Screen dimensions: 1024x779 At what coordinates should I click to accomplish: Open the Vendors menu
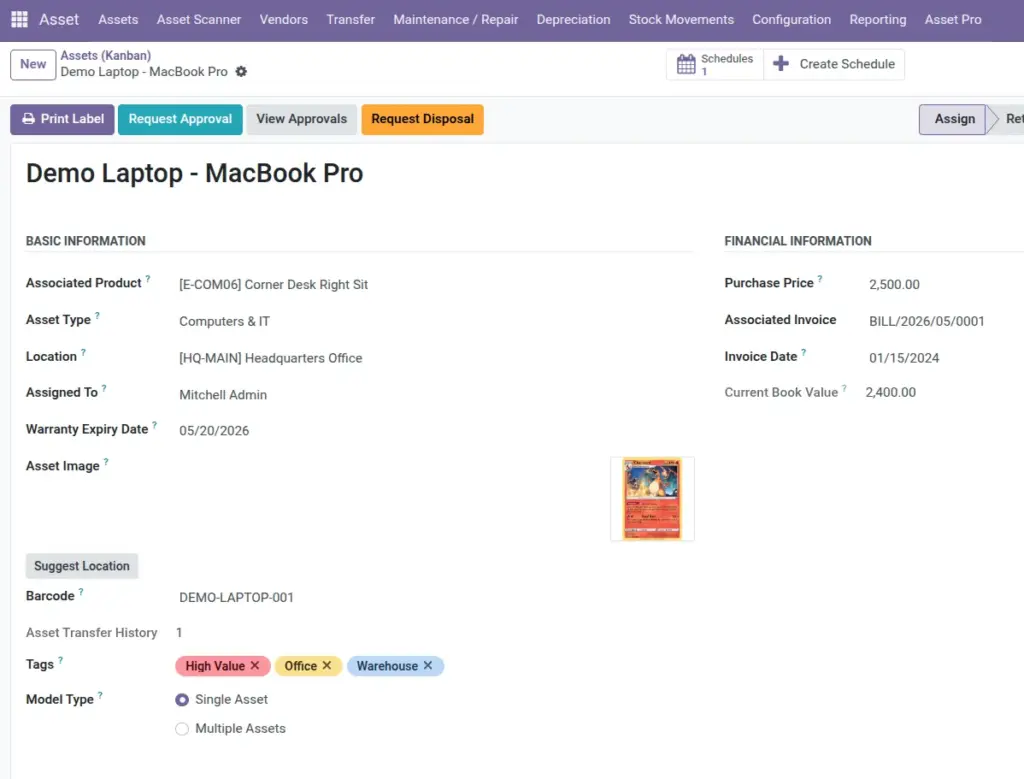pyautogui.click(x=283, y=20)
